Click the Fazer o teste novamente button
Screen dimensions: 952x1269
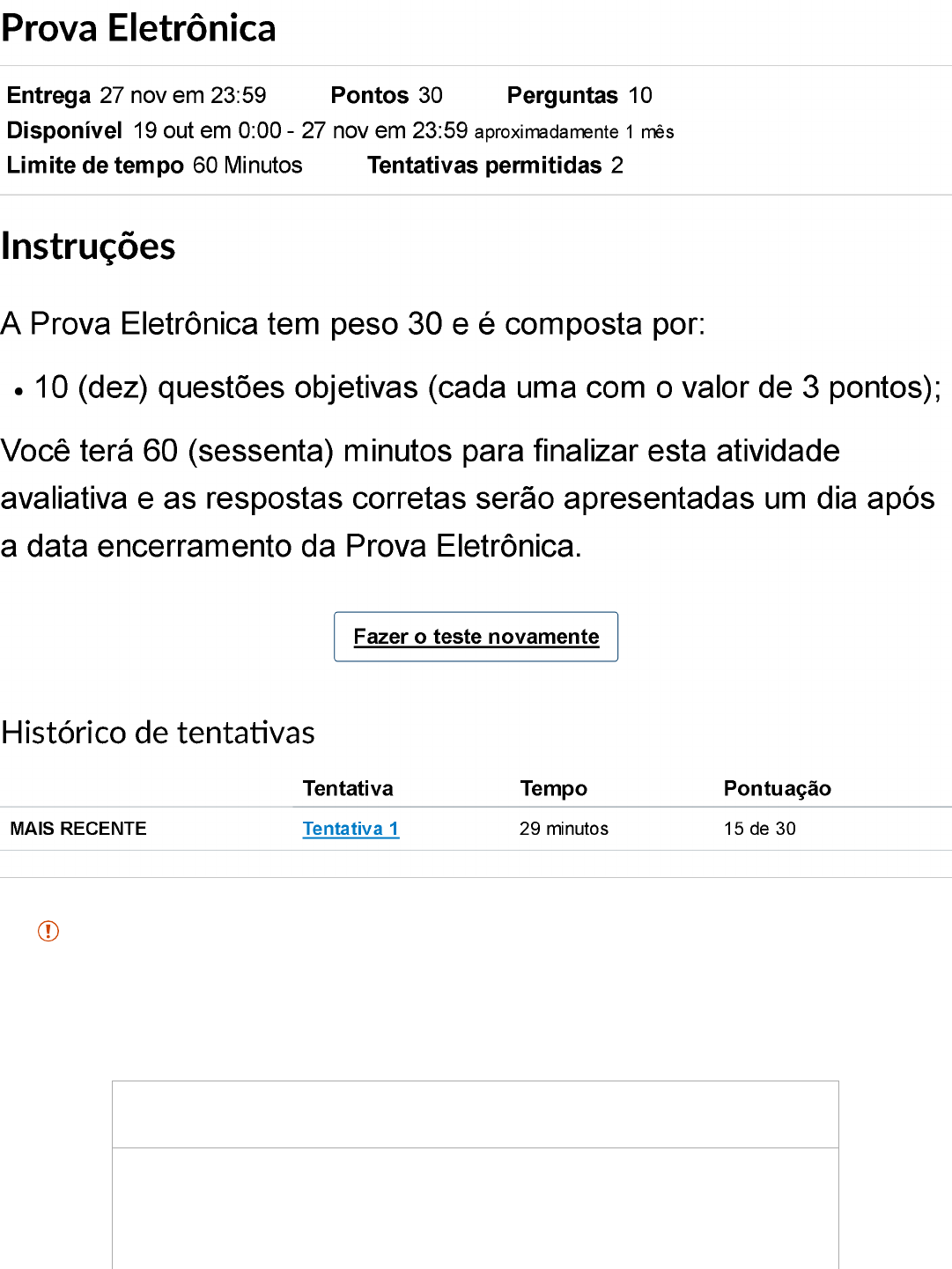(476, 637)
